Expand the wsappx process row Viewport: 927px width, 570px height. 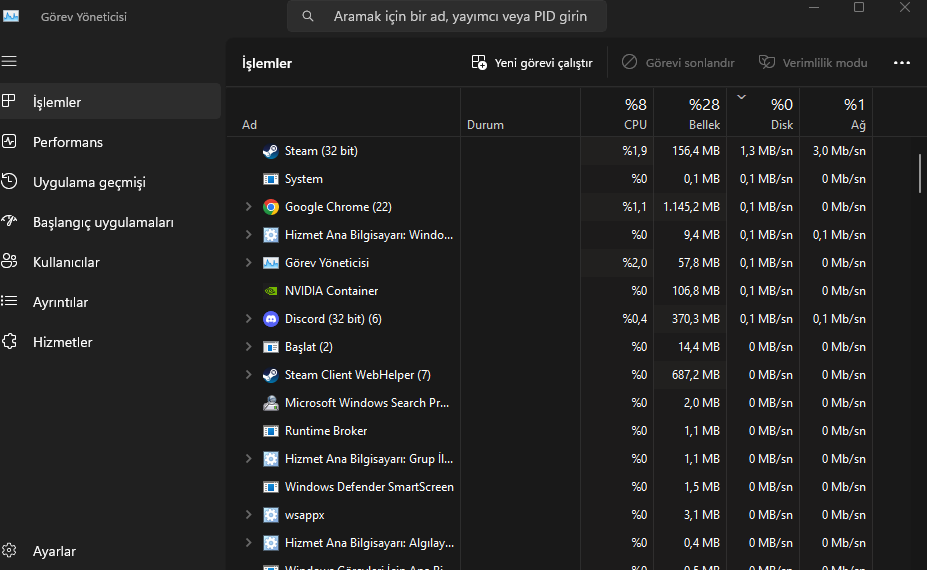pos(248,514)
